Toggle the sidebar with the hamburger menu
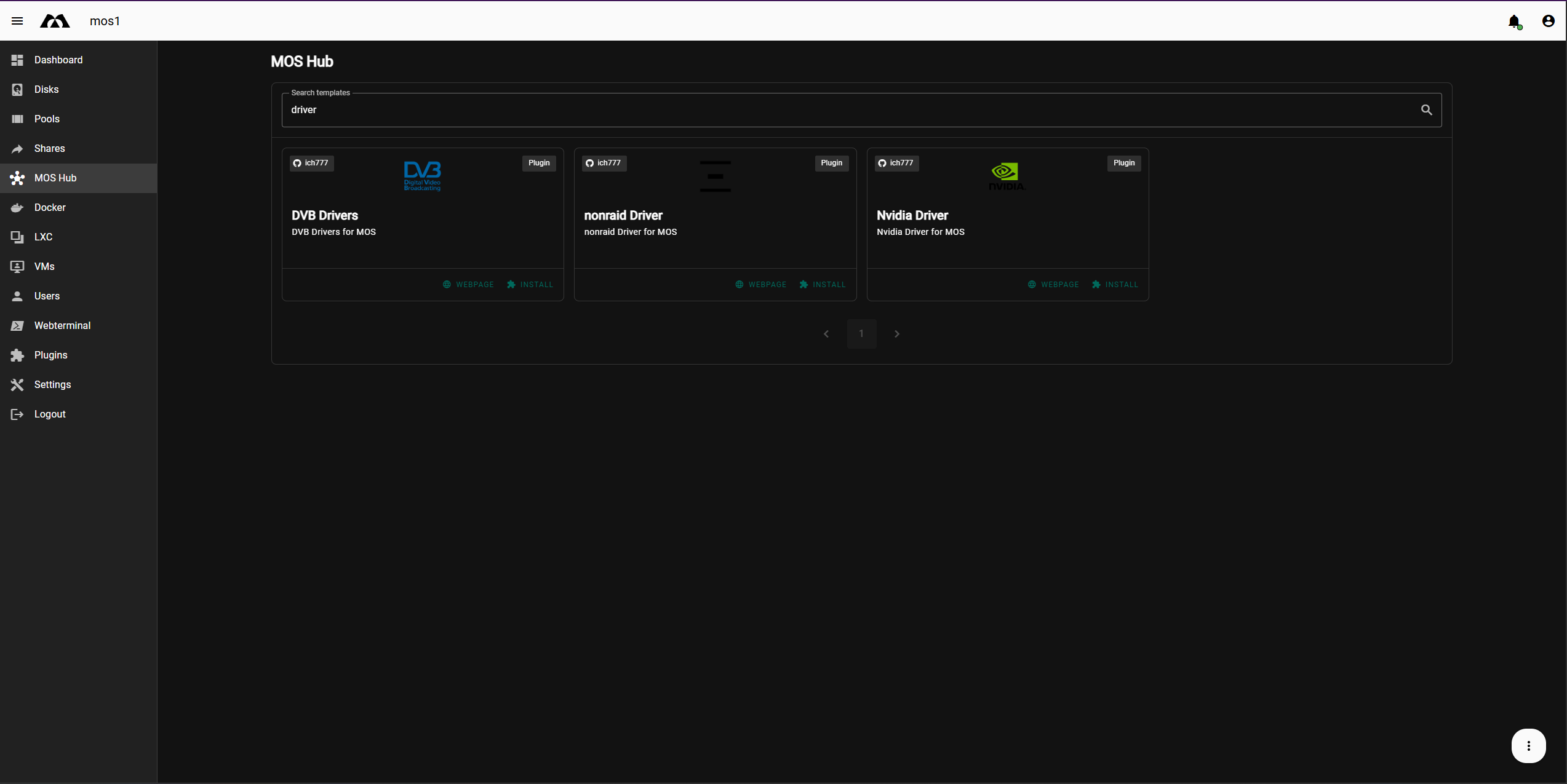The width and height of the screenshot is (1567, 784). pos(17,20)
